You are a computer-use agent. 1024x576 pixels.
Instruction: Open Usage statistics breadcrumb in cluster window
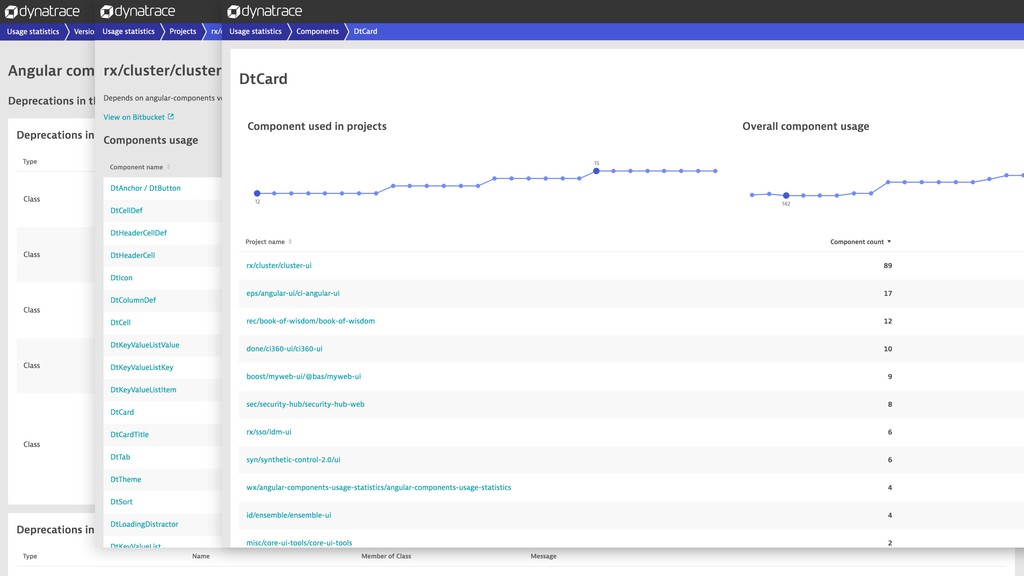pos(129,31)
